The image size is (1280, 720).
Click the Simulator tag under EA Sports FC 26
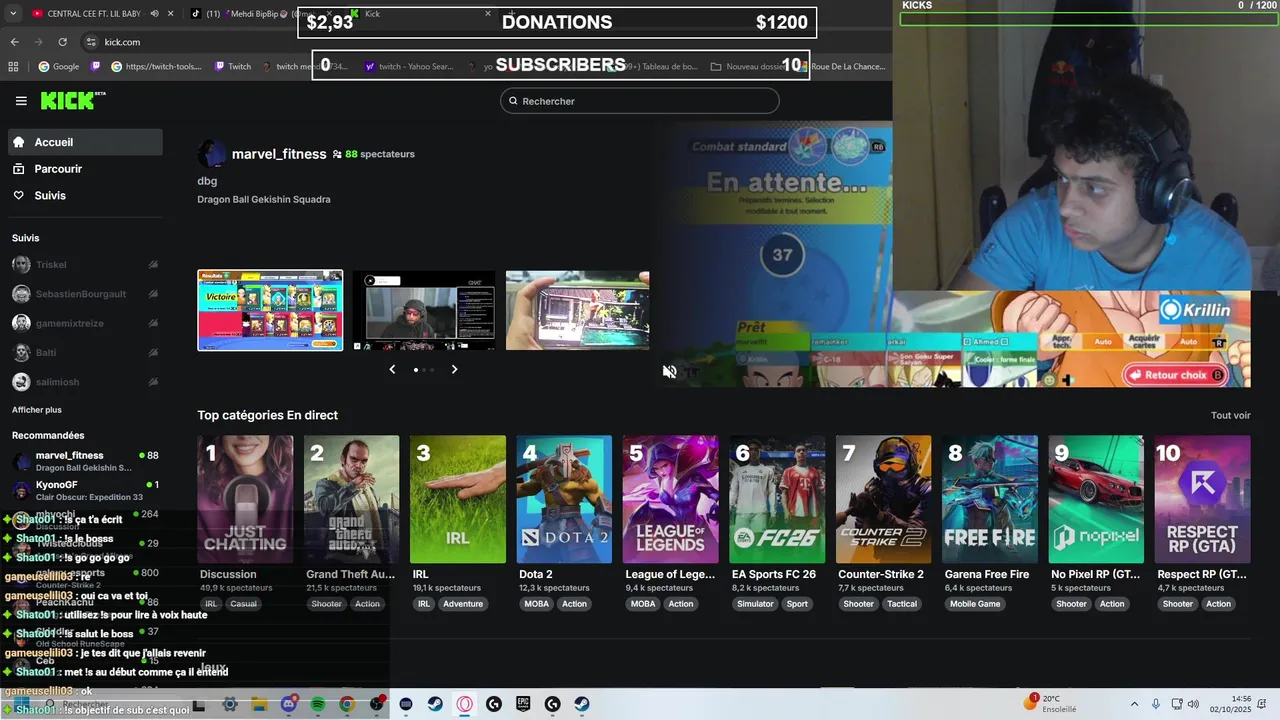[x=755, y=604]
